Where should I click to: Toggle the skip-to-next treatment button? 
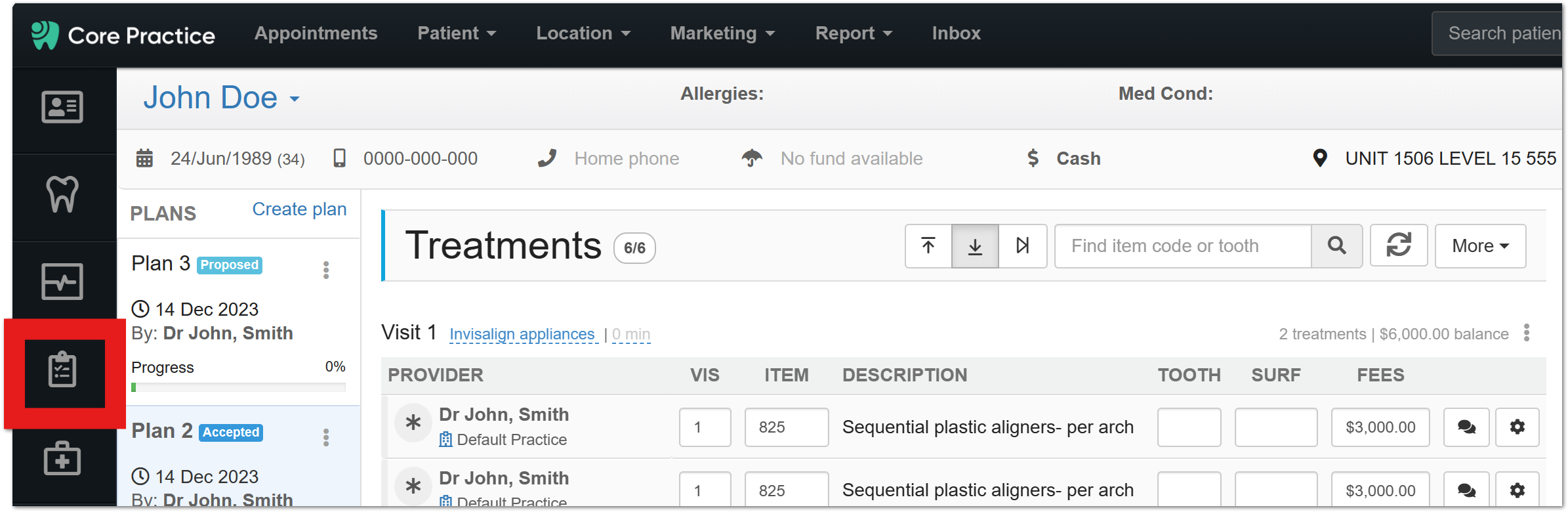(1022, 246)
